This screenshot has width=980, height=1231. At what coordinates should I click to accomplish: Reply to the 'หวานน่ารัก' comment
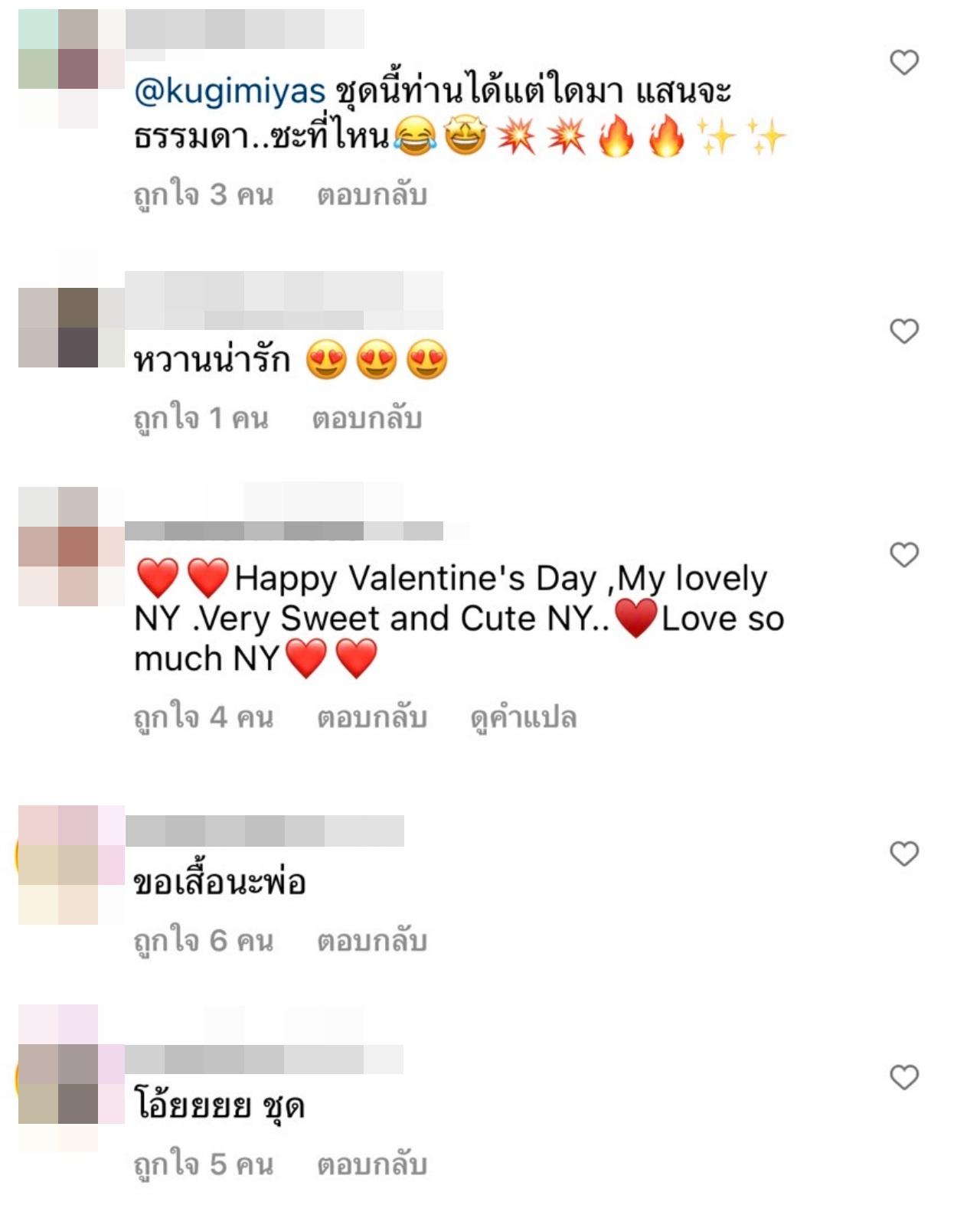click(x=367, y=418)
